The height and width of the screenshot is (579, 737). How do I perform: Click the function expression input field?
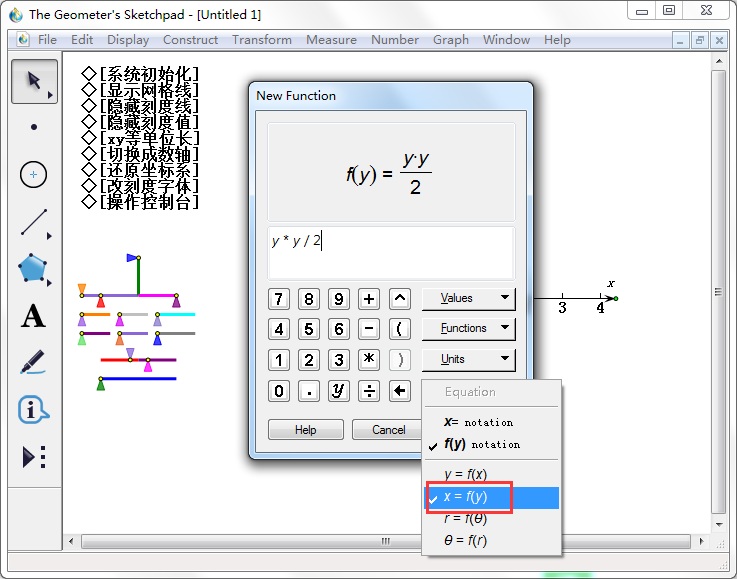tap(391, 252)
